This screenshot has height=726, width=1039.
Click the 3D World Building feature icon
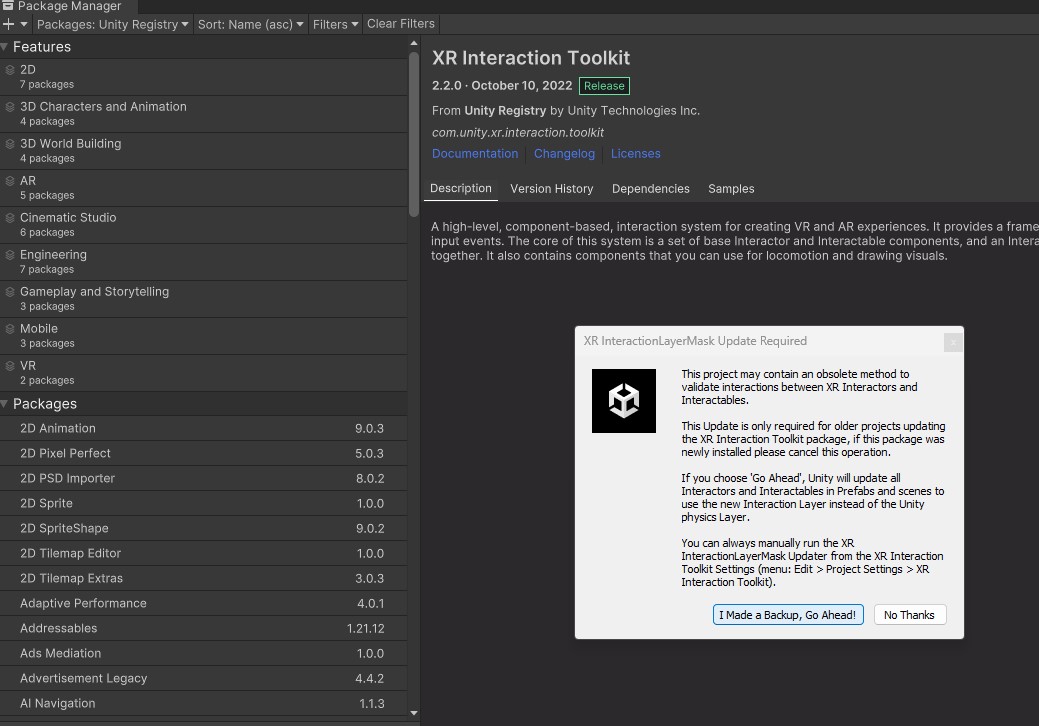[10, 144]
